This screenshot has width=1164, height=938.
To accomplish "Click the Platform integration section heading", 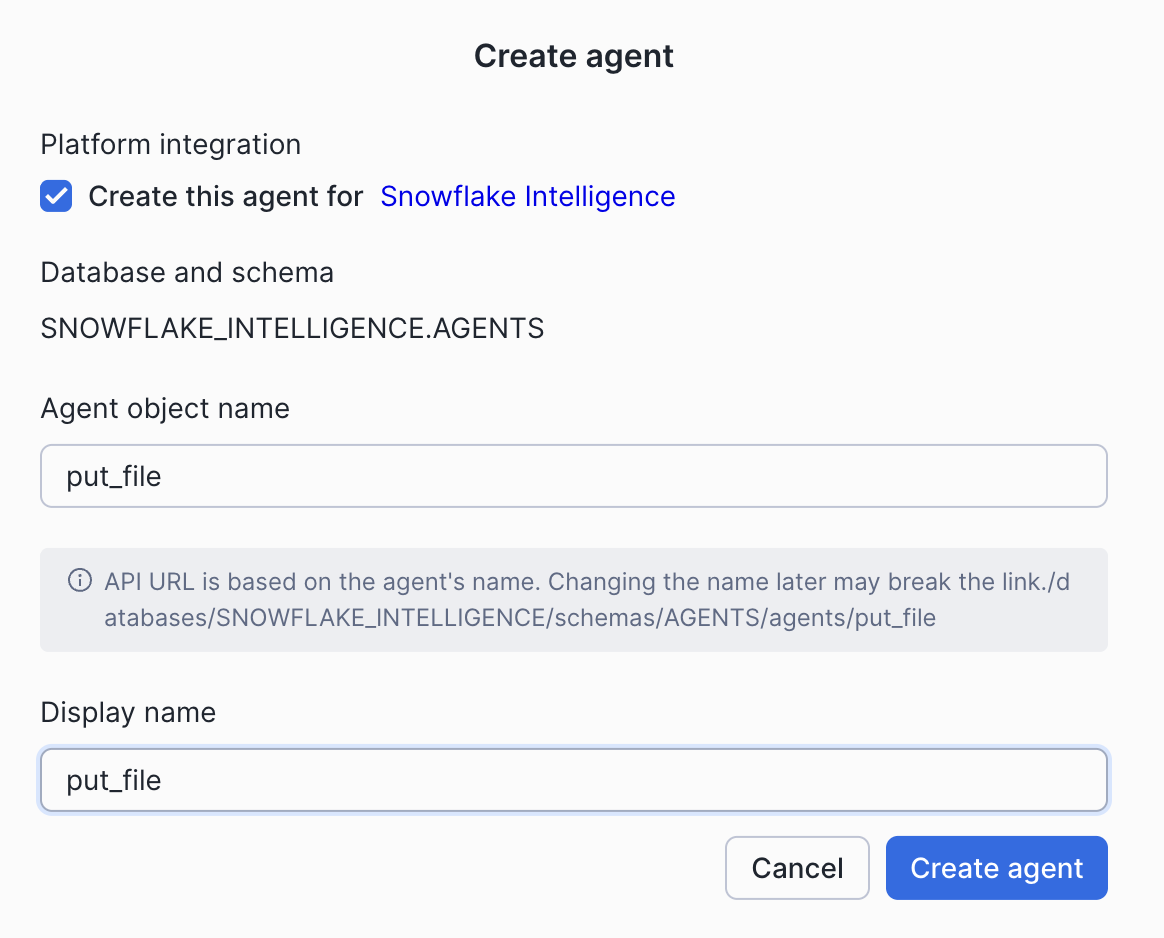I will pos(170,144).
